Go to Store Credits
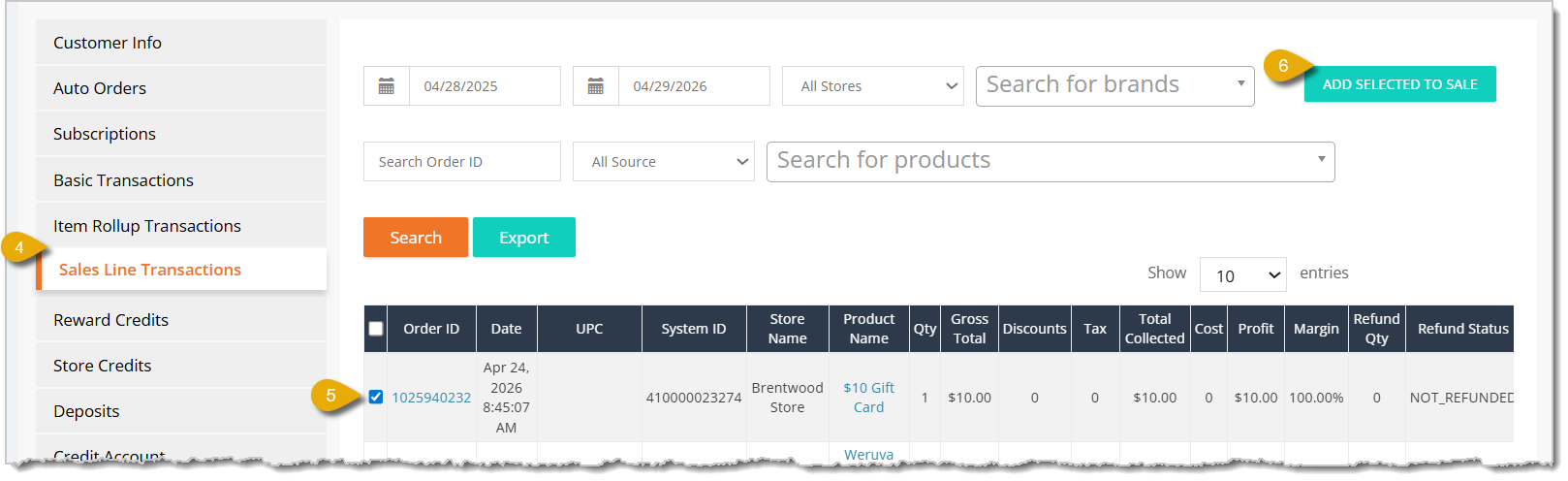Image resolution: width=1568 pixels, height=481 pixels. click(181, 366)
